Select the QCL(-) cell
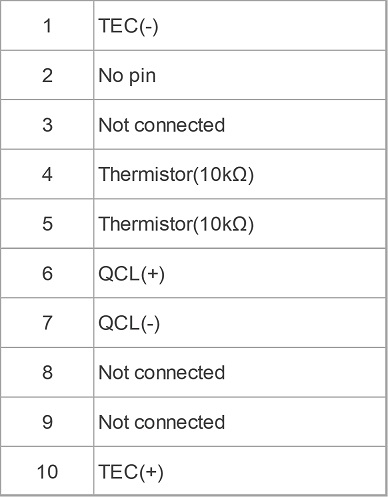 (x=240, y=323)
